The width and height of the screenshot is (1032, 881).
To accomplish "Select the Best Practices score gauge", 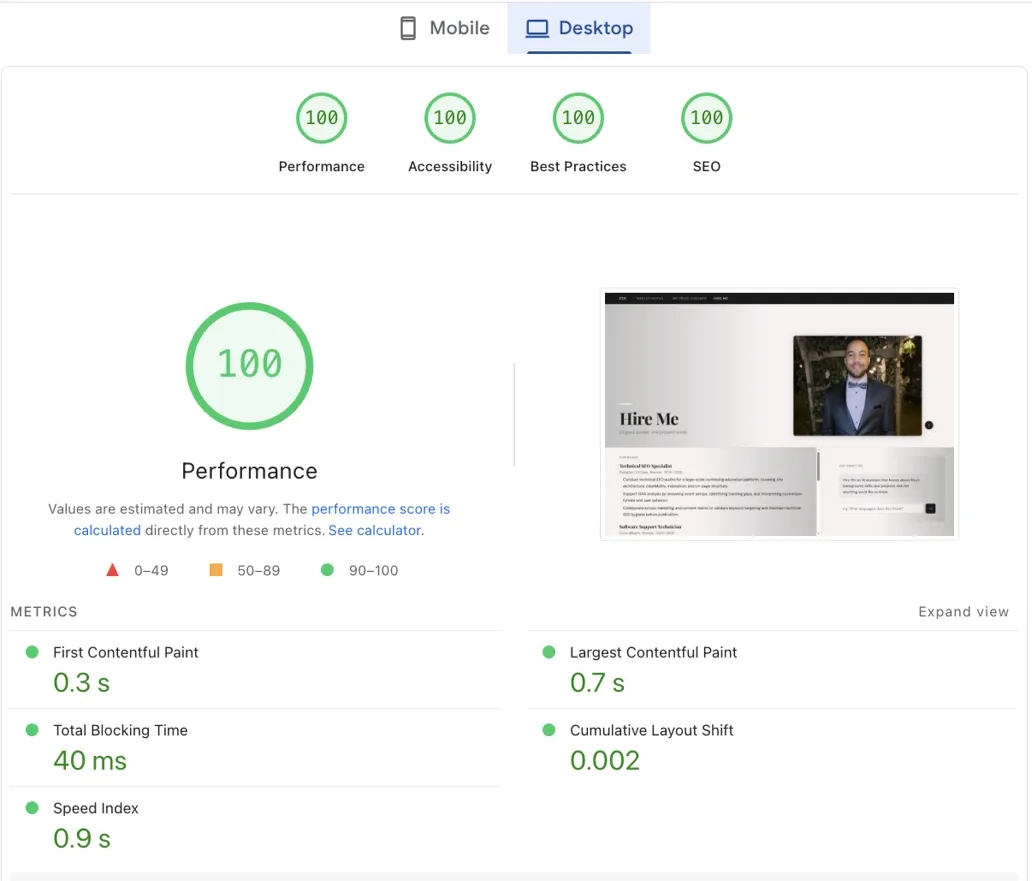I will (x=578, y=117).
